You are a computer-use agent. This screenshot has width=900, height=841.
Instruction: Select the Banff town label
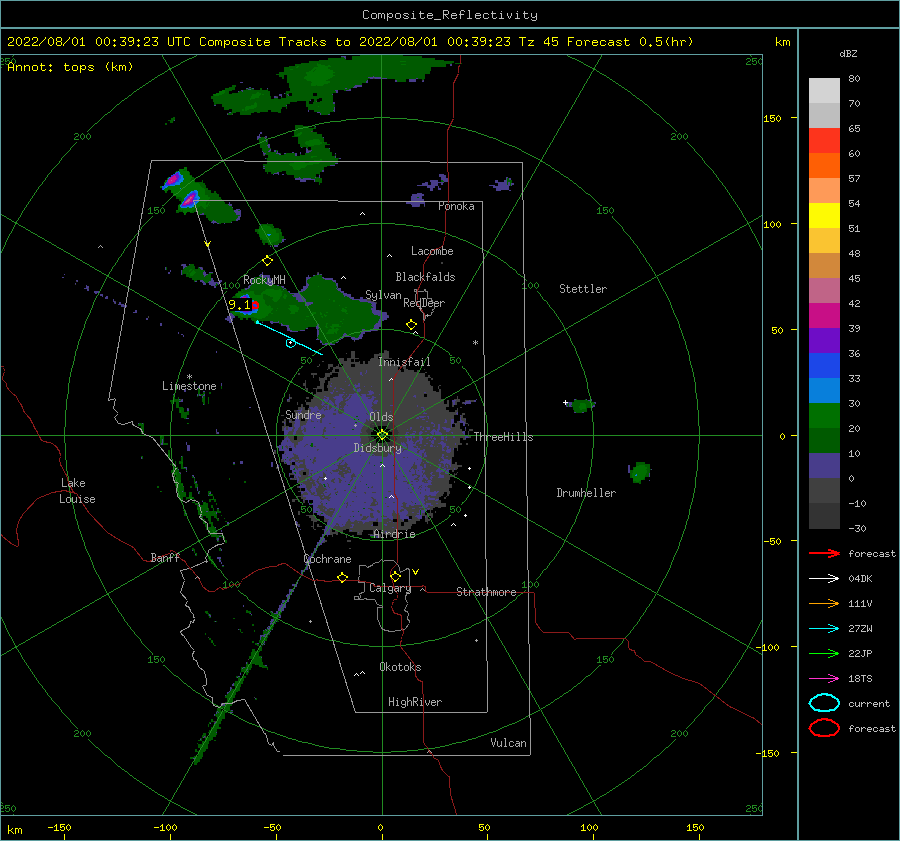pyautogui.click(x=165, y=557)
